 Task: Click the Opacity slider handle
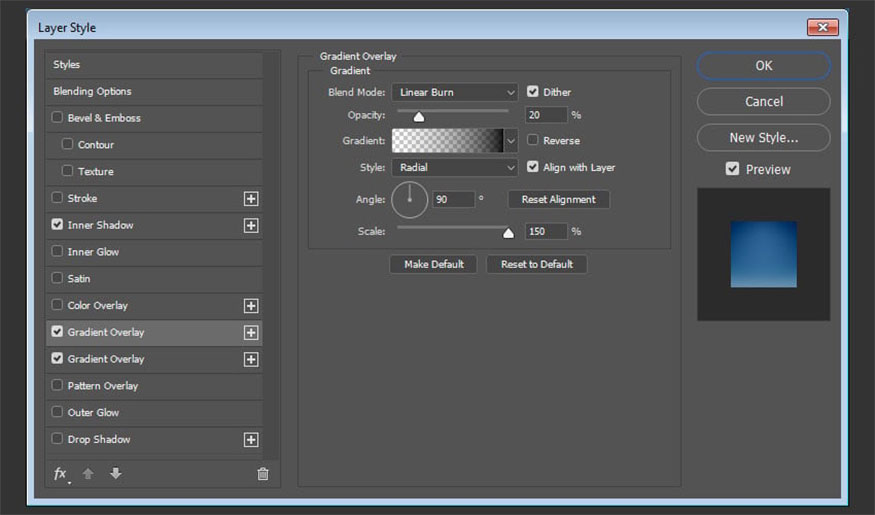click(x=419, y=116)
